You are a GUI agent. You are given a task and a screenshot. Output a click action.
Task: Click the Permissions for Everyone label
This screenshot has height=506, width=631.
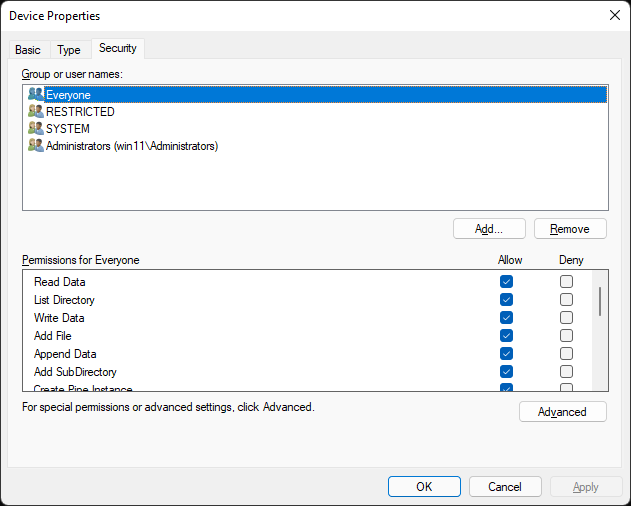coord(80,260)
